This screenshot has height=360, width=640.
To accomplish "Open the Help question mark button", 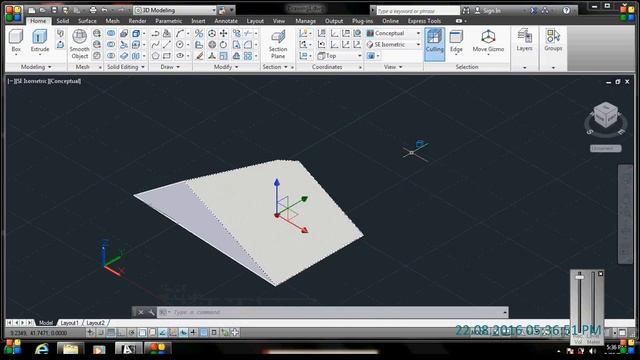I will coord(566,11).
